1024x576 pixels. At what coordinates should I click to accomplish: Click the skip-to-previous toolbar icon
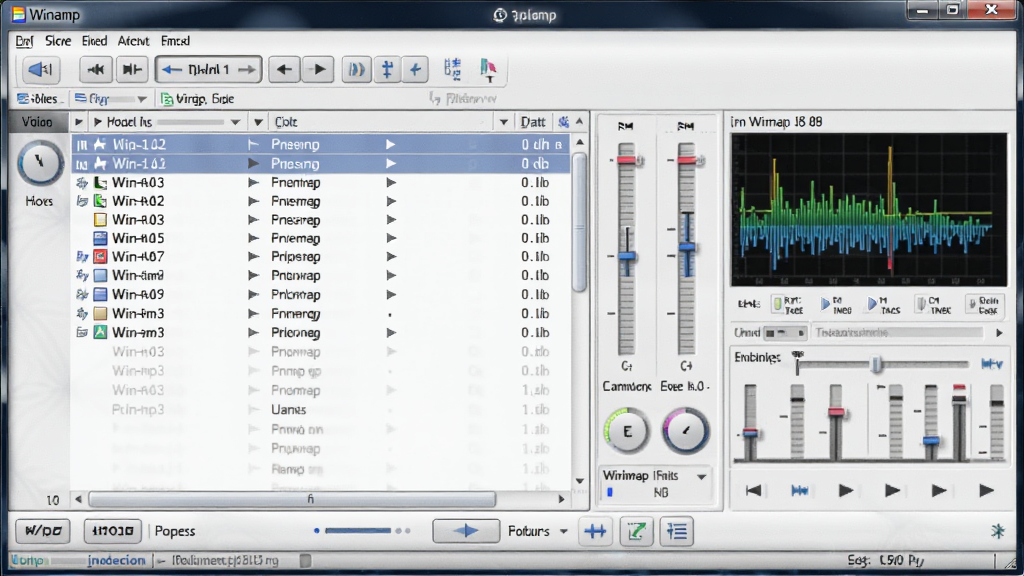96,69
